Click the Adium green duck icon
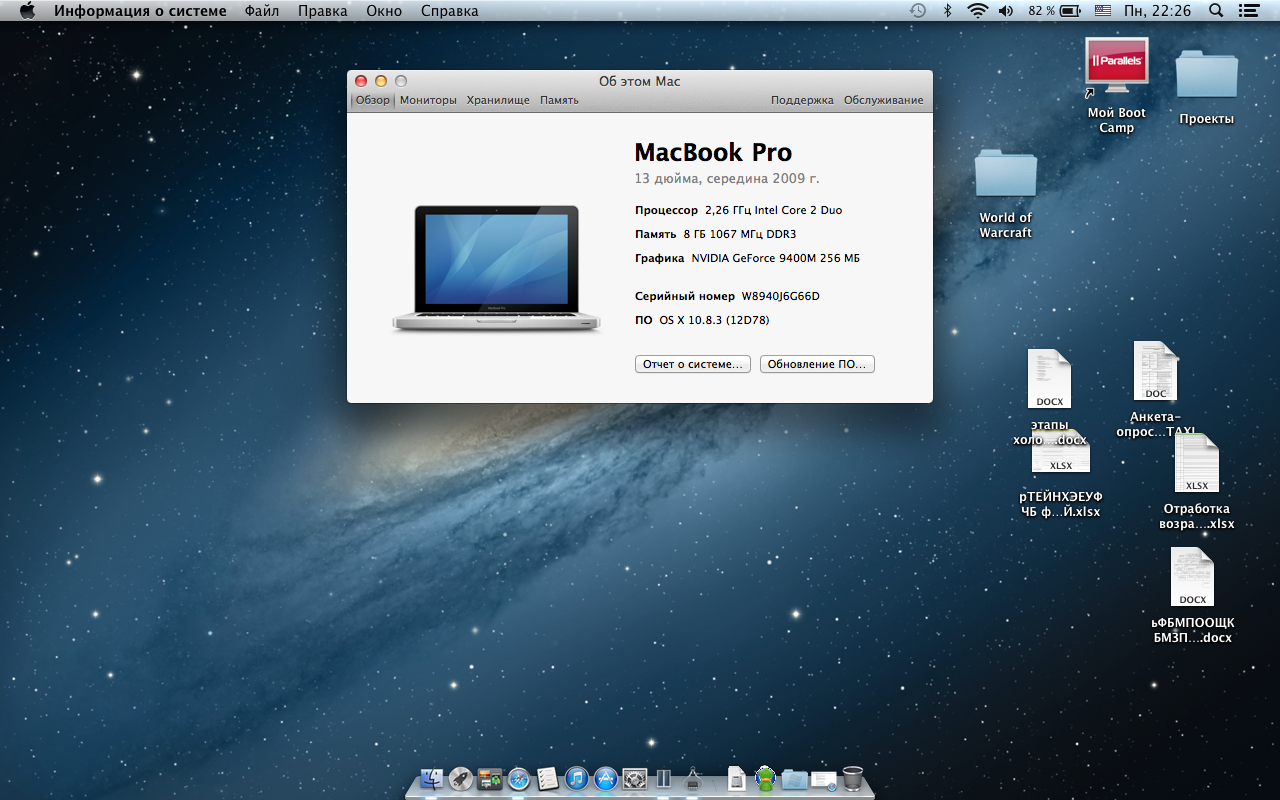1280x800 pixels. coord(765,778)
